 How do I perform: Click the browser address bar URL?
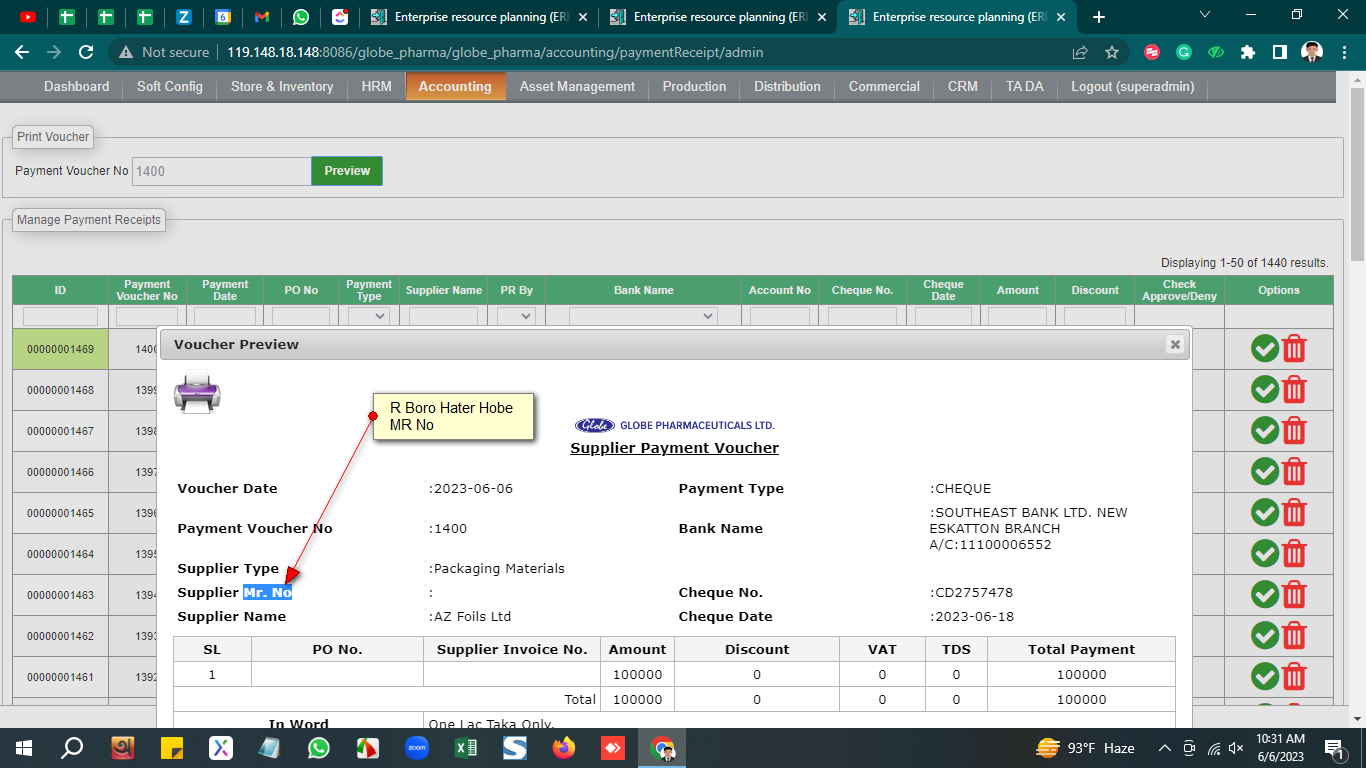[495, 52]
